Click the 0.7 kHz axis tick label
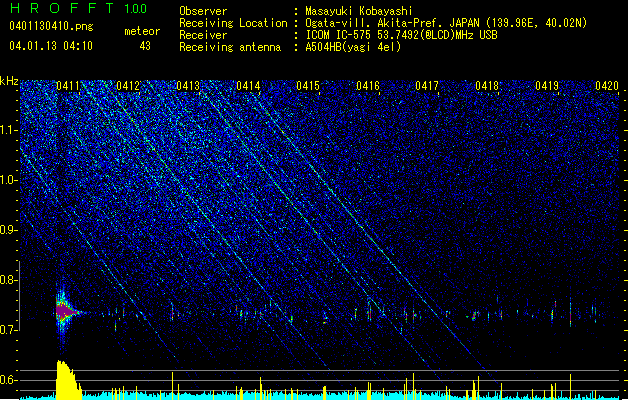This screenshot has width=629, height=400. coord(9,330)
